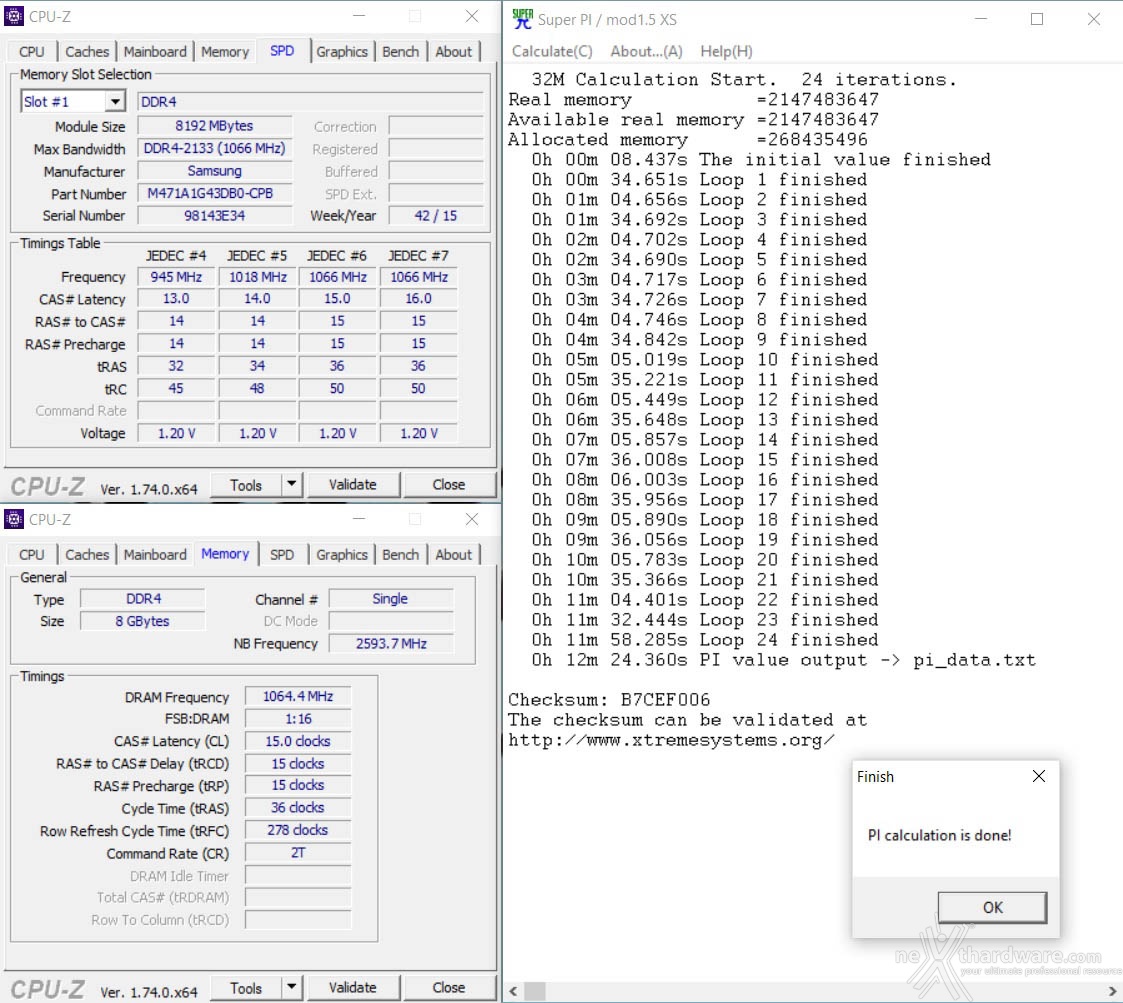The image size is (1123, 1003).
Task: Click Validate in the top CPU-Z window
Action: pos(352,484)
